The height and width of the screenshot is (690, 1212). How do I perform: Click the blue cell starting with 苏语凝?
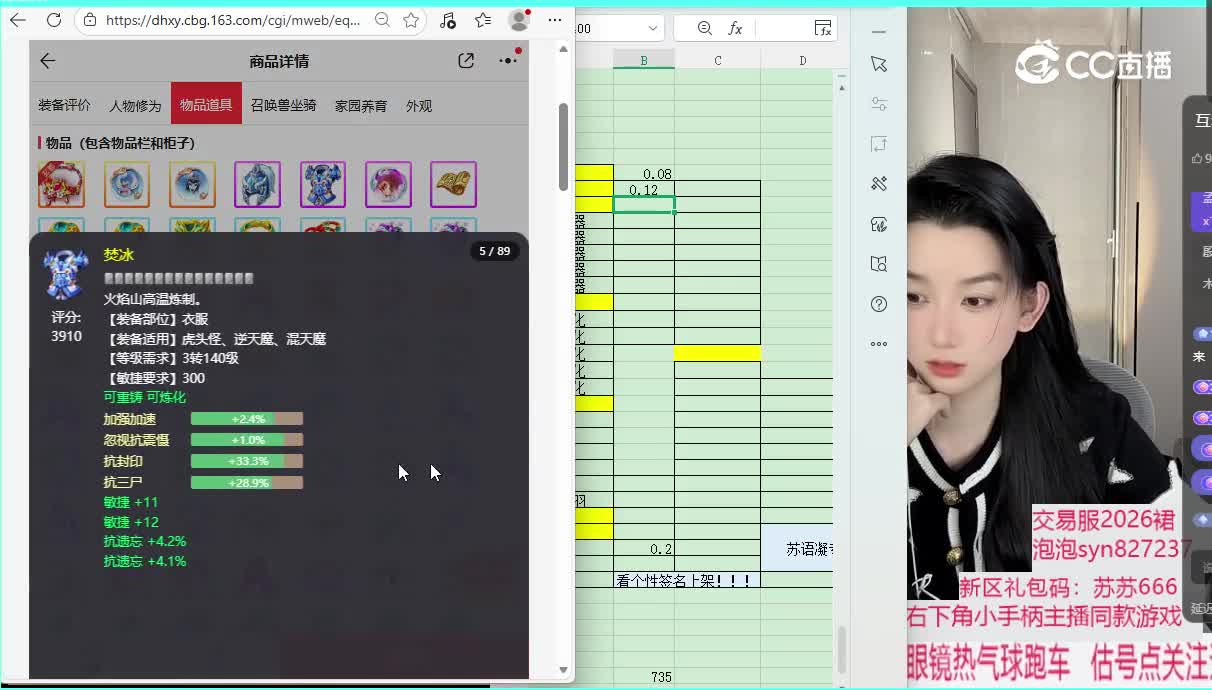797,549
